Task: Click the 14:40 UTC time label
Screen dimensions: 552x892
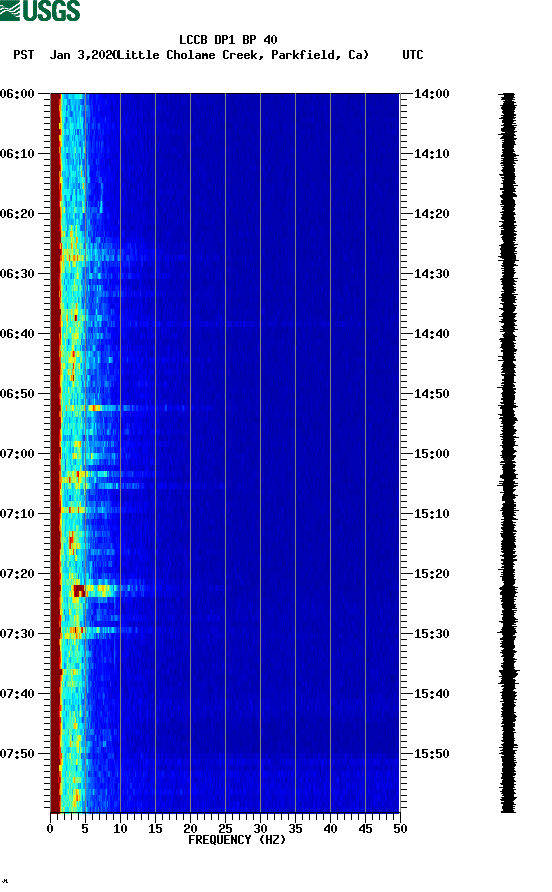Action: [x=431, y=333]
